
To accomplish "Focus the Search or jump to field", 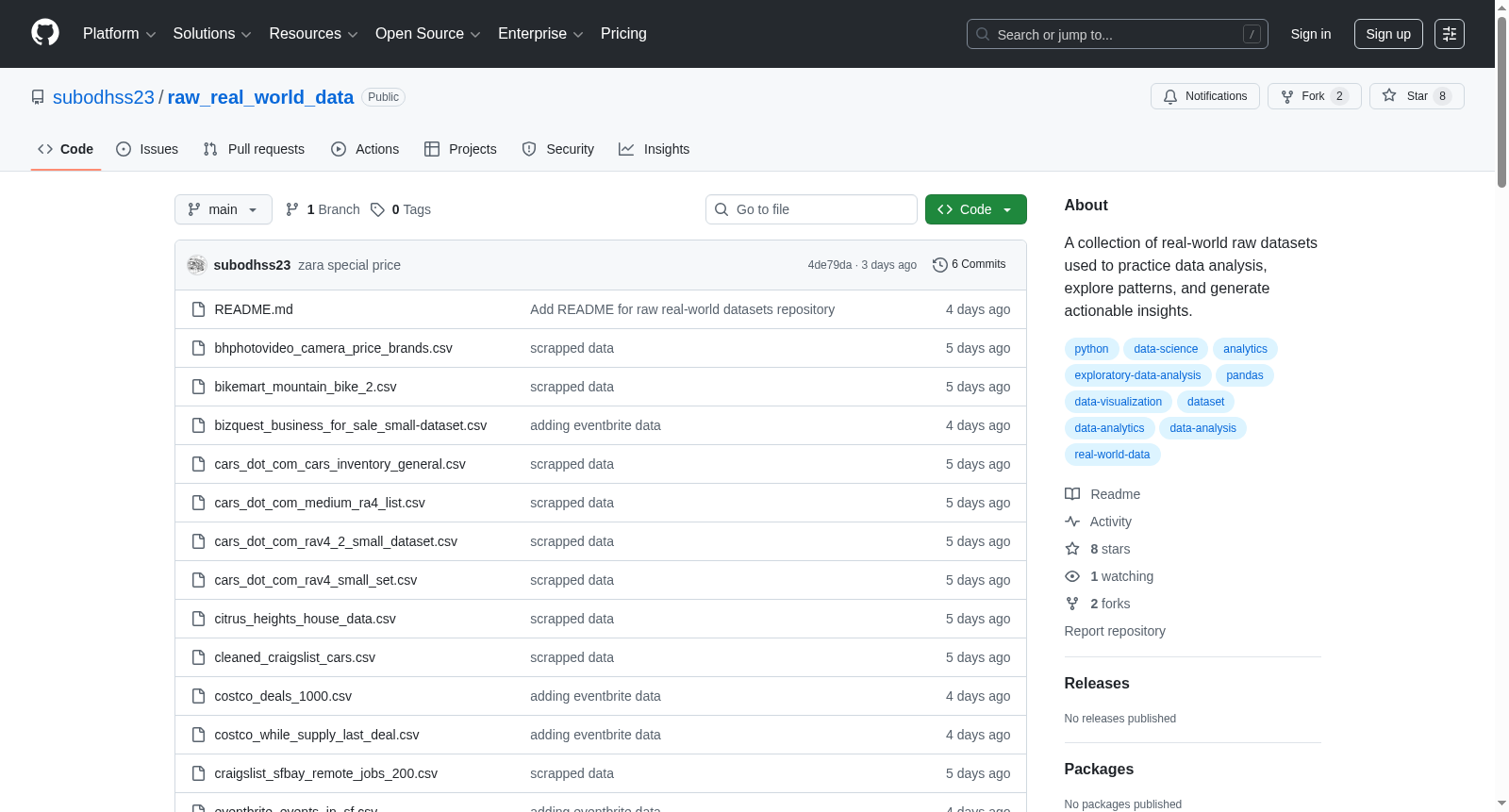I will (x=1118, y=34).
